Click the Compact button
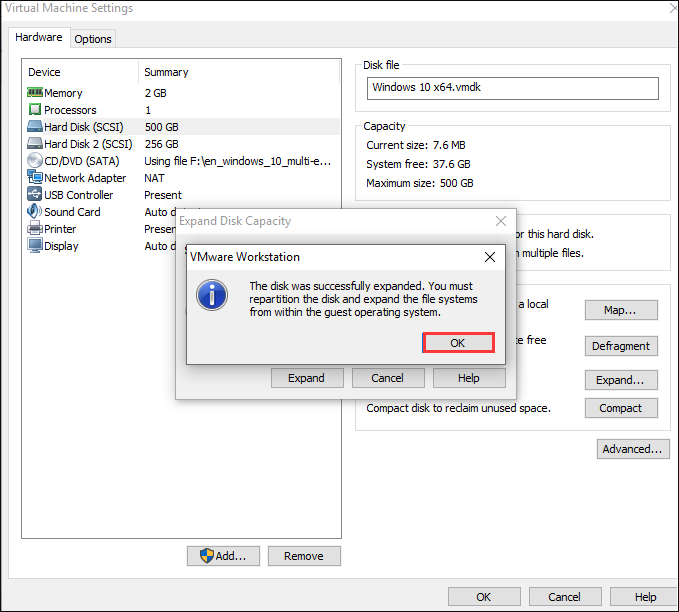 (x=621, y=408)
